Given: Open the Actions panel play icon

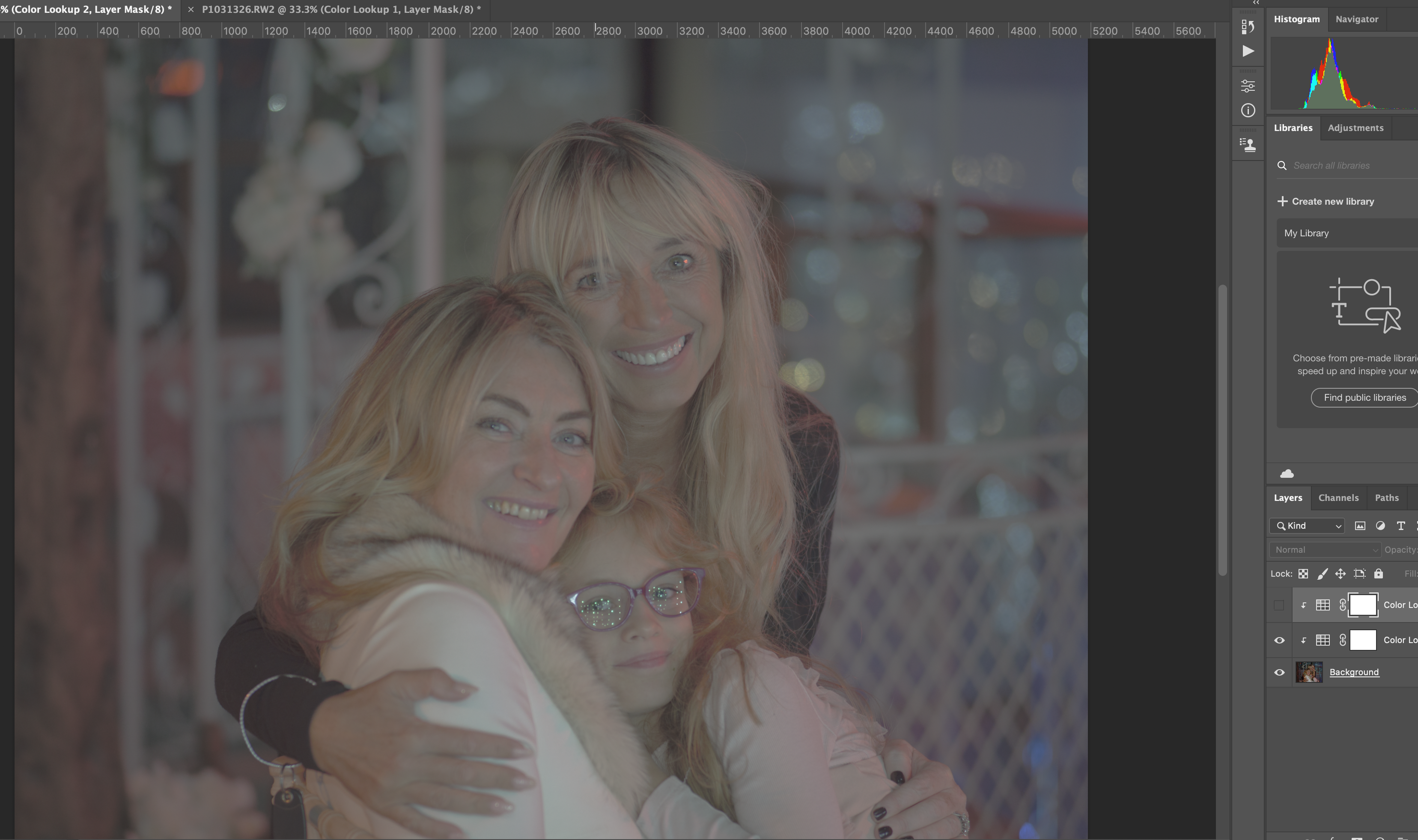Looking at the screenshot, I should point(1248,51).
